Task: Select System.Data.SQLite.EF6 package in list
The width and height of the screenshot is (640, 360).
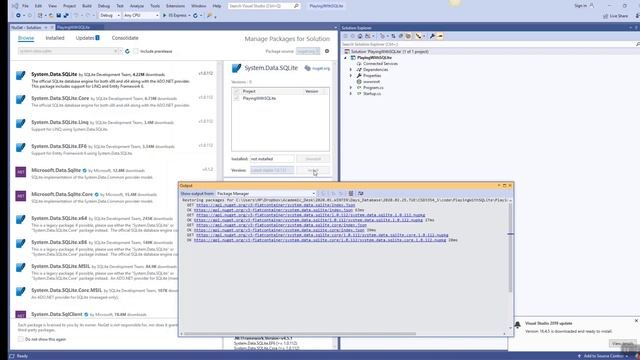Action: pos(114,150)
